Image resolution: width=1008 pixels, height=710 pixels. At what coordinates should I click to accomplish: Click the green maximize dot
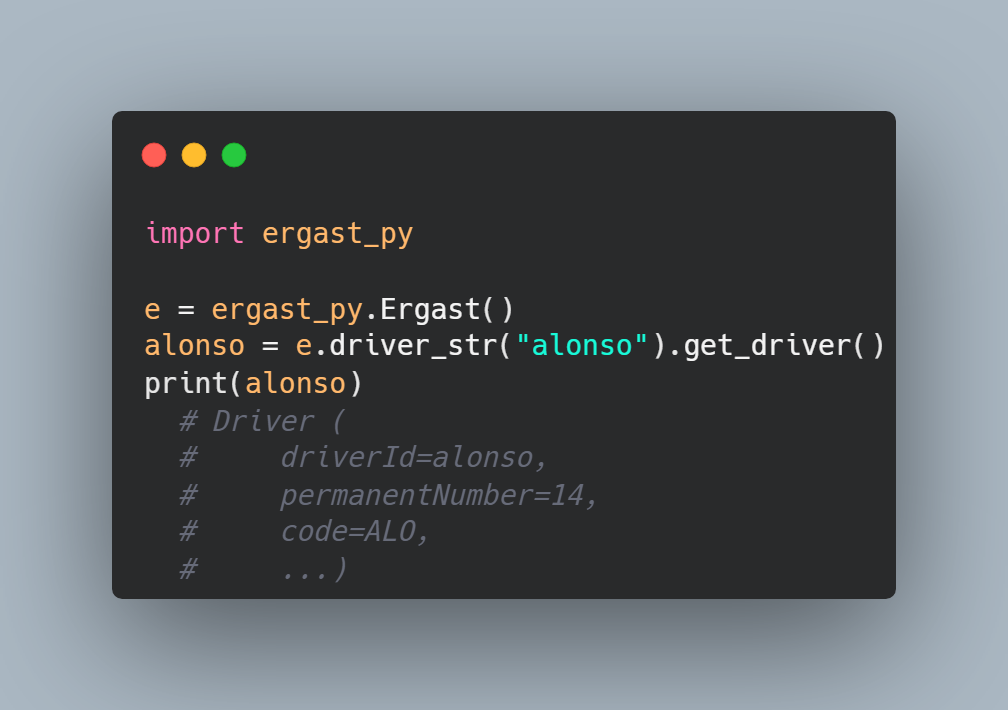click(234, 155)
